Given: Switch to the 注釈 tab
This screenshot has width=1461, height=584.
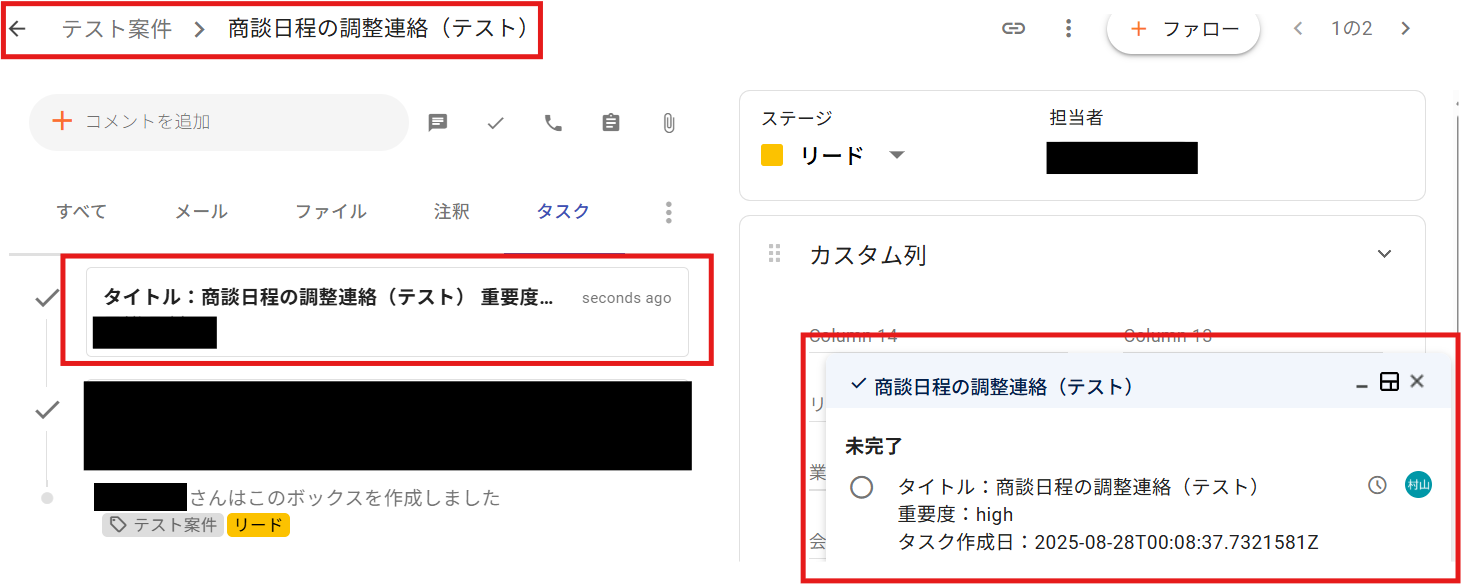Looking at the screenshot, I should [452, 212].
